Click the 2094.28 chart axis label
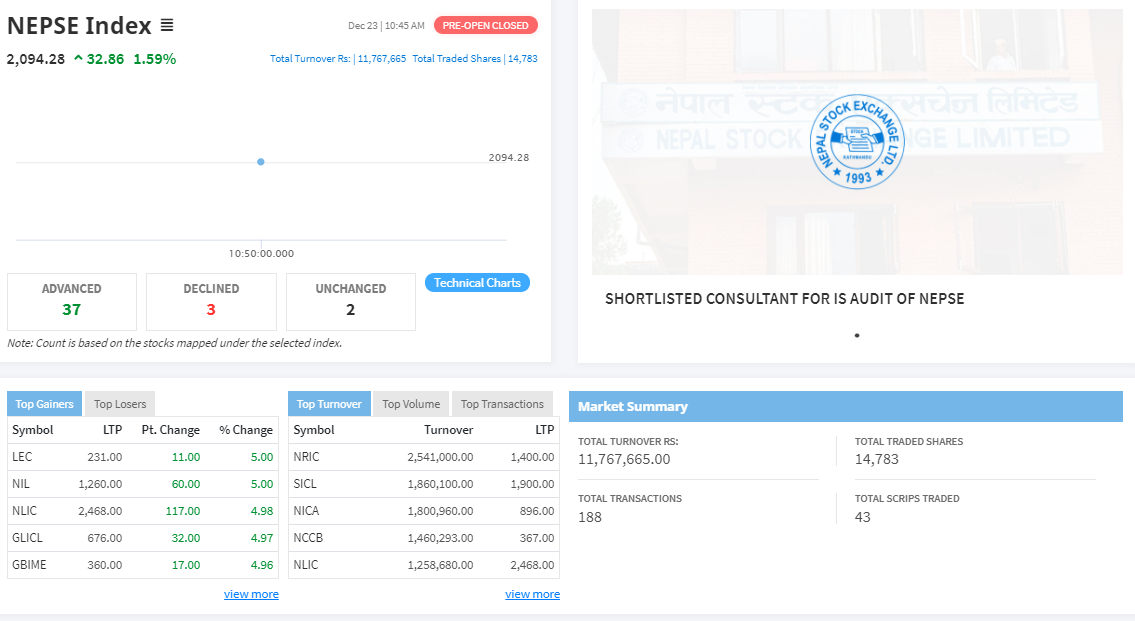The width and height of the screenshot is (1135, 621). coord(509,157)
